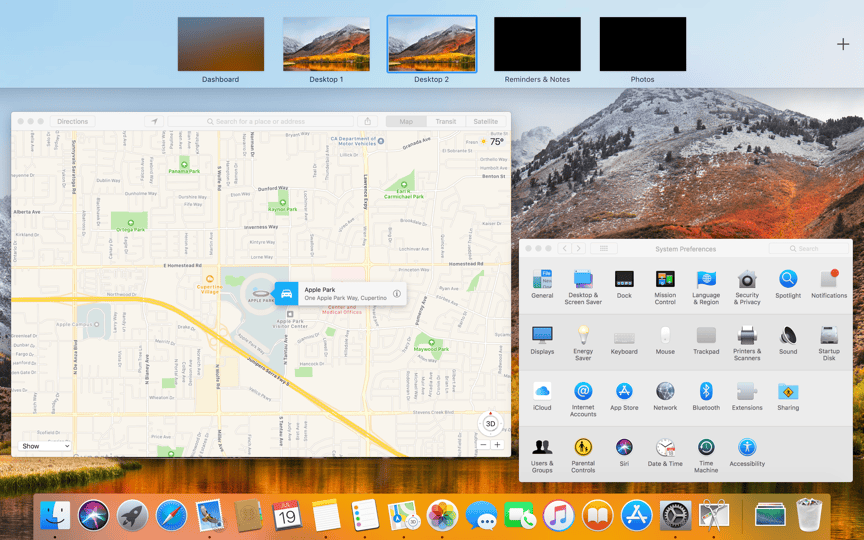Open Bluetooth preferences pane
864x540 pixels.
pos(706,396)
